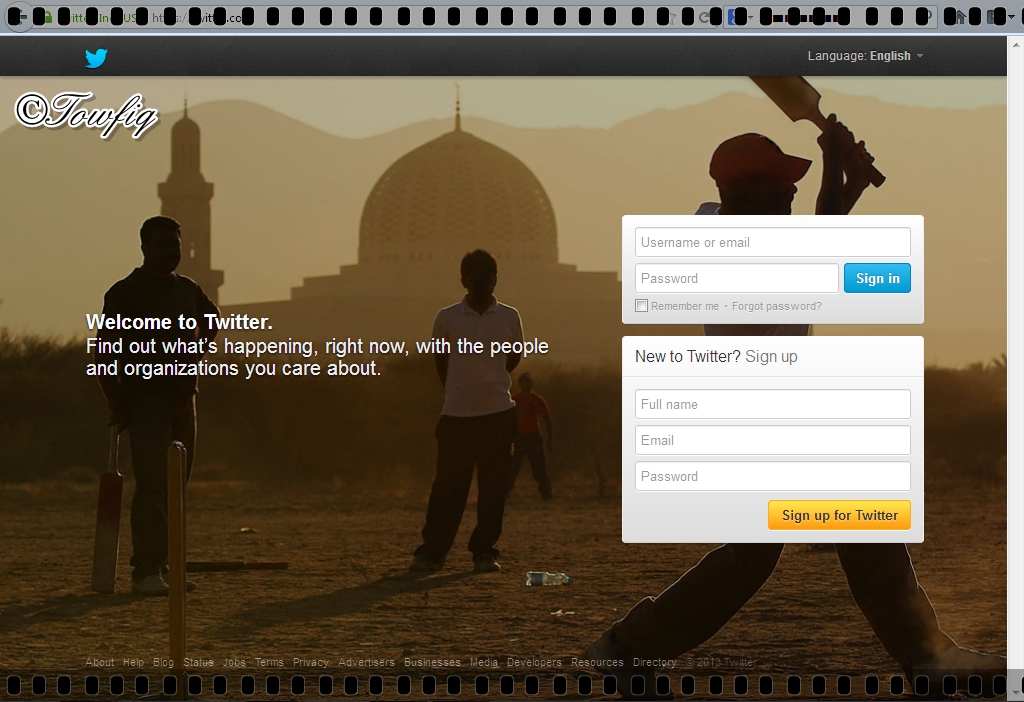Open the Advertisers footer link

point(366,662)
